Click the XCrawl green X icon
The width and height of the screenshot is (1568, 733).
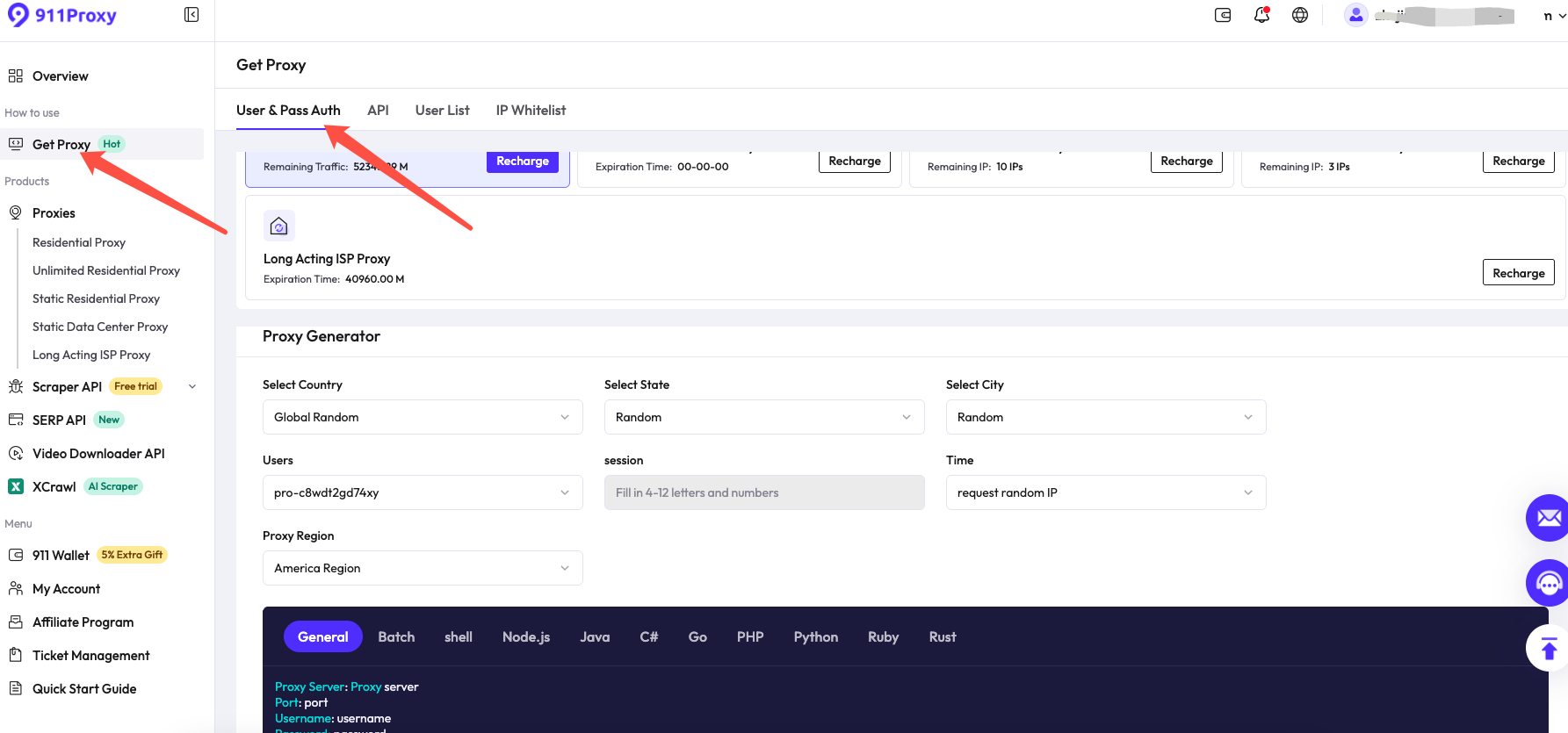(16, 486)
